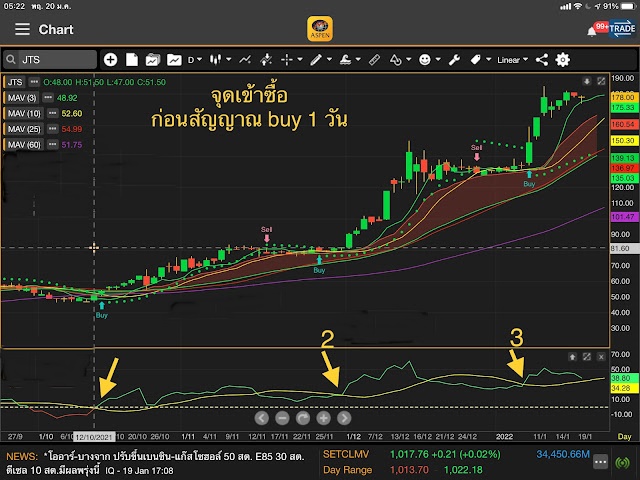Open the TRADE button
Viewport: 640px width, 480px height.
pos(622,29)
